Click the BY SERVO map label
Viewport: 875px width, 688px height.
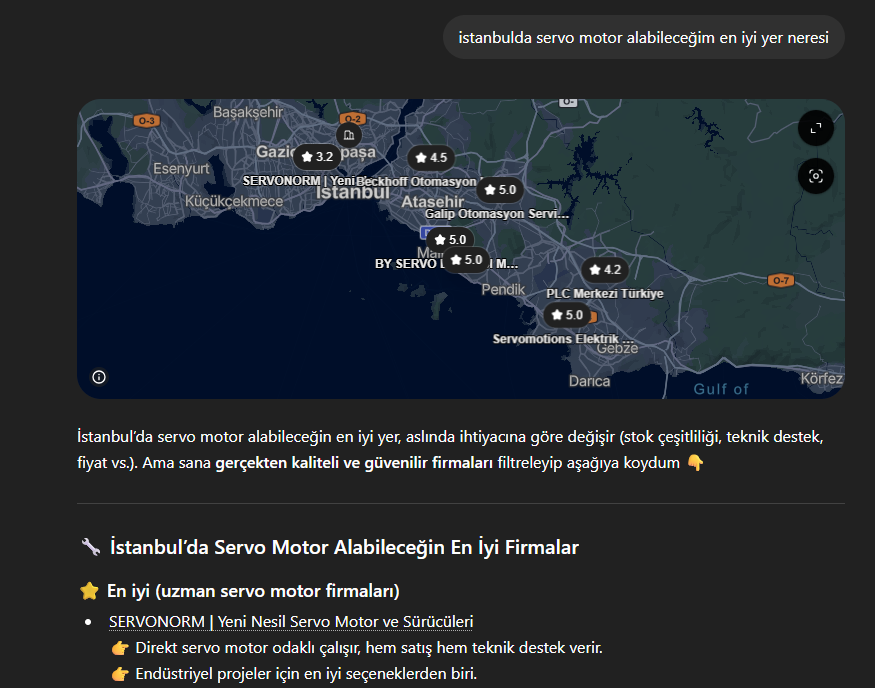446,264
